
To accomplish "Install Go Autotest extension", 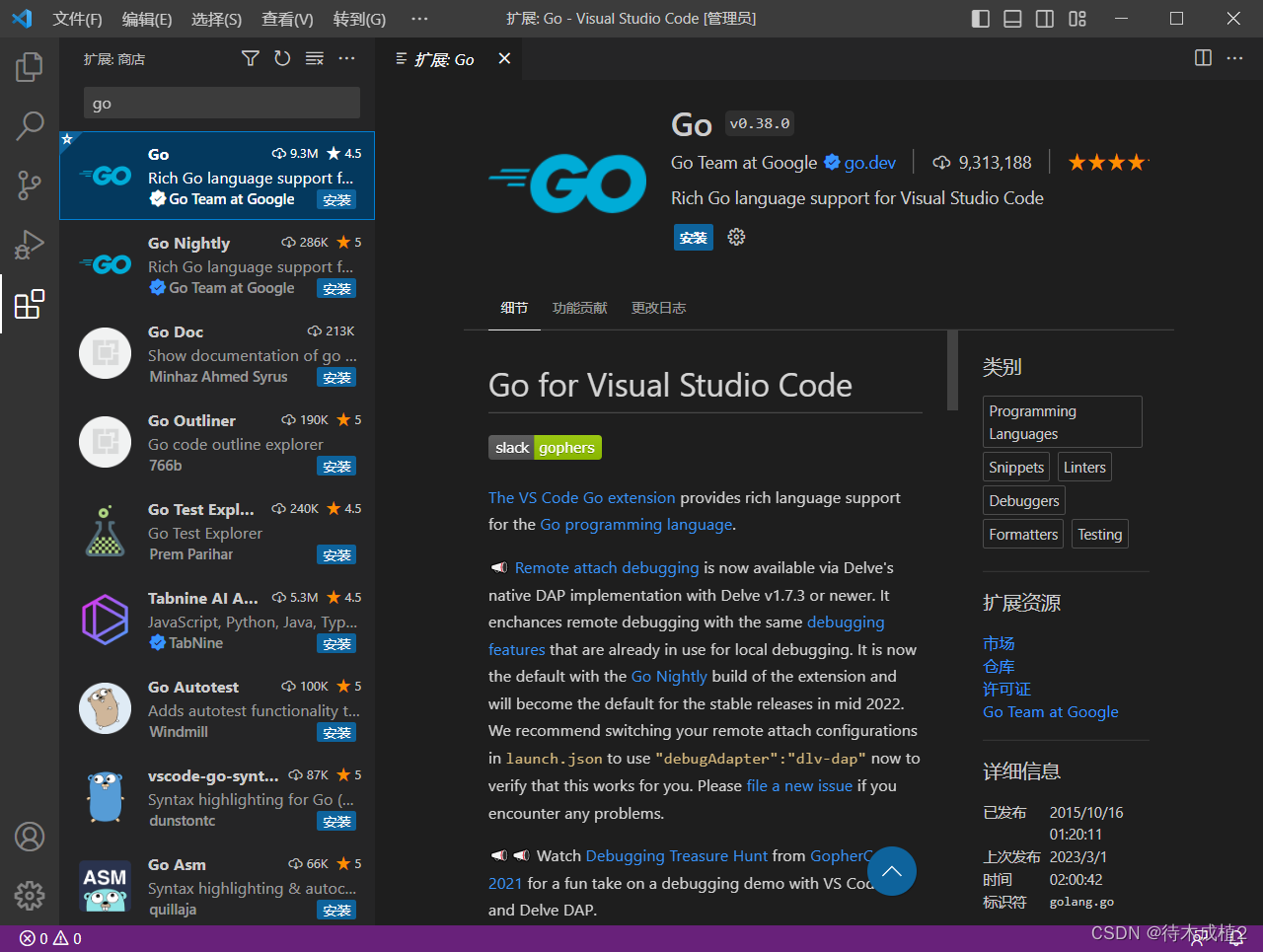I will (x=336, y=733).
